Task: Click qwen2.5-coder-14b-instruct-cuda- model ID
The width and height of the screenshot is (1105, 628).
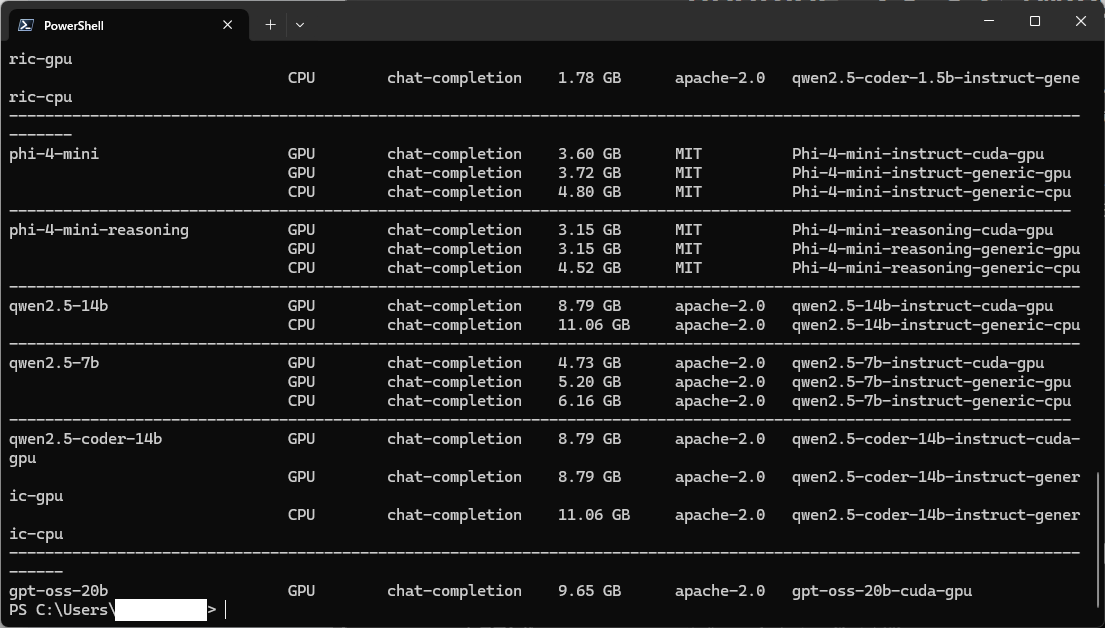Action: 936,439
